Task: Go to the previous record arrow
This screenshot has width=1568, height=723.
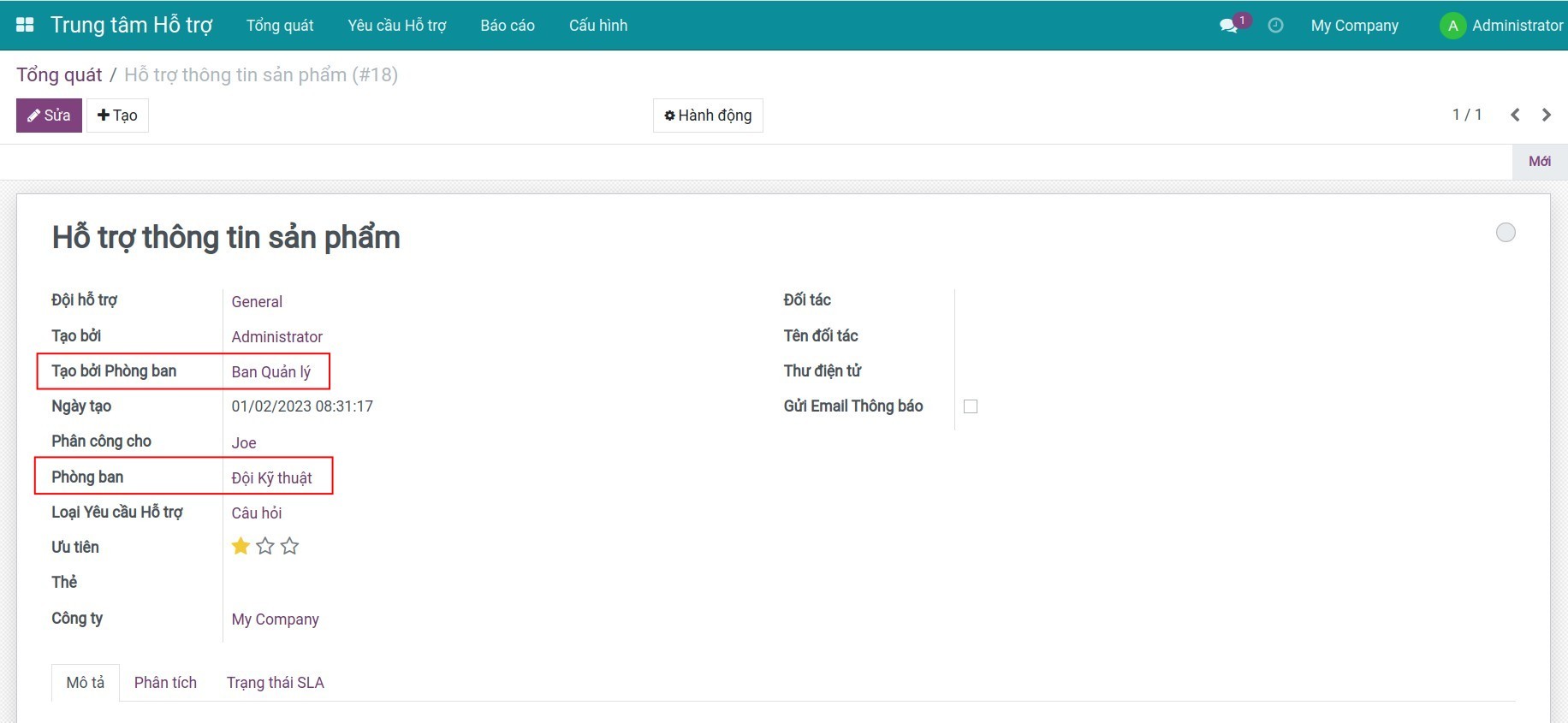Action: [1515, 115]
